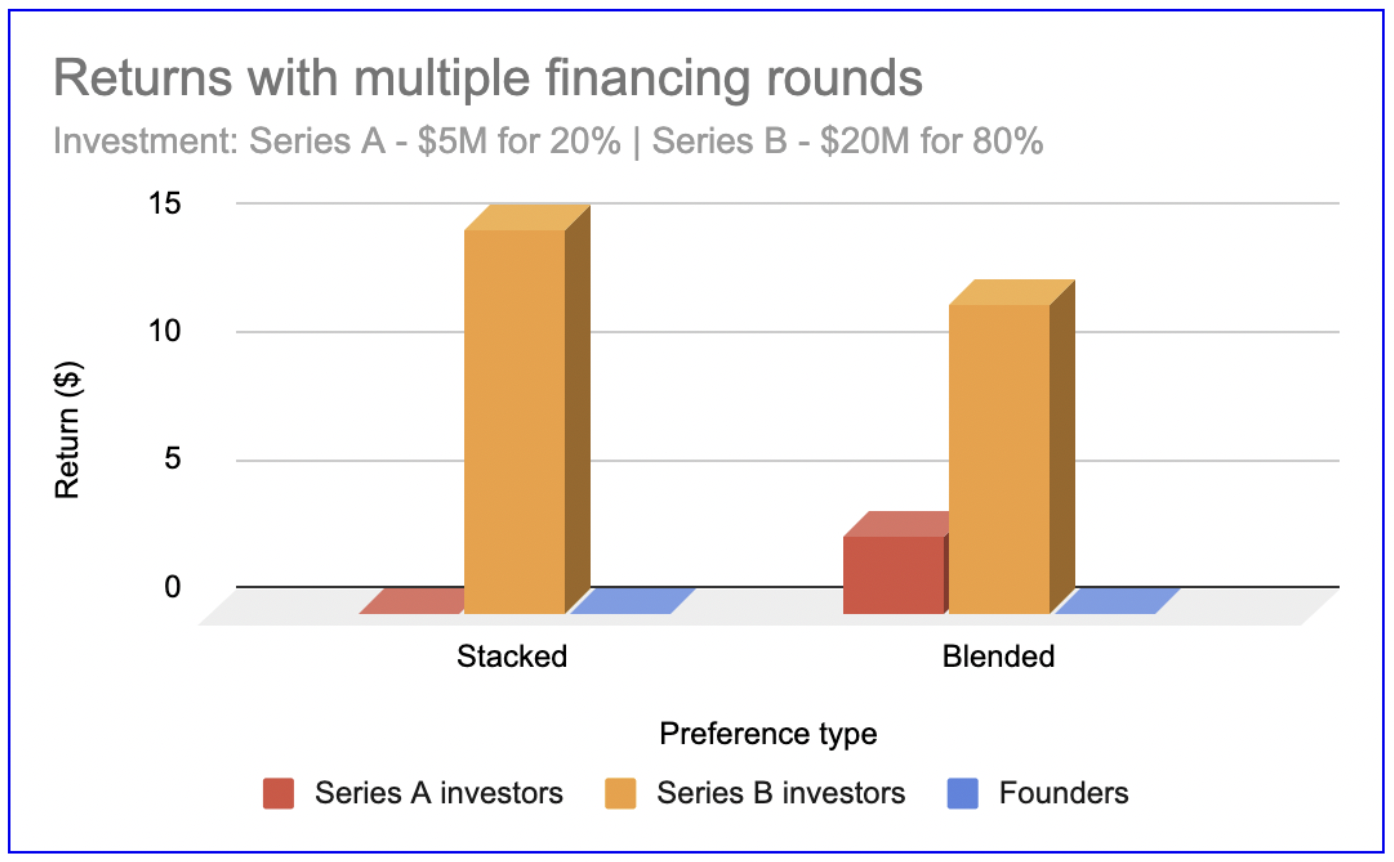This screenshot has width=1394, height=862.
Task: Click the Blended Series A red bar
Action: pos(893,574)
